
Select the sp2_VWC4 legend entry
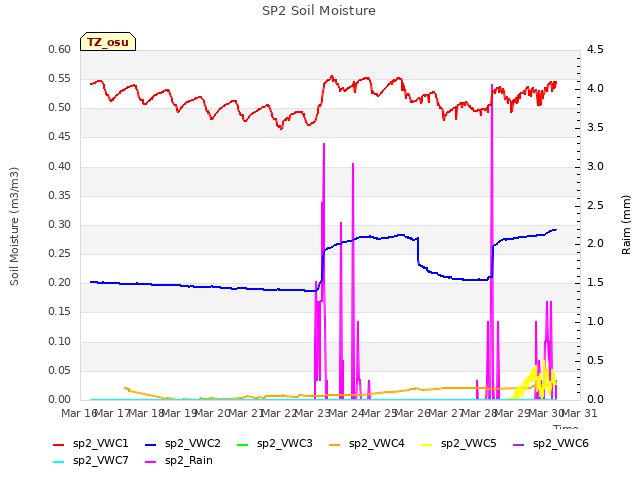point(367,444)
